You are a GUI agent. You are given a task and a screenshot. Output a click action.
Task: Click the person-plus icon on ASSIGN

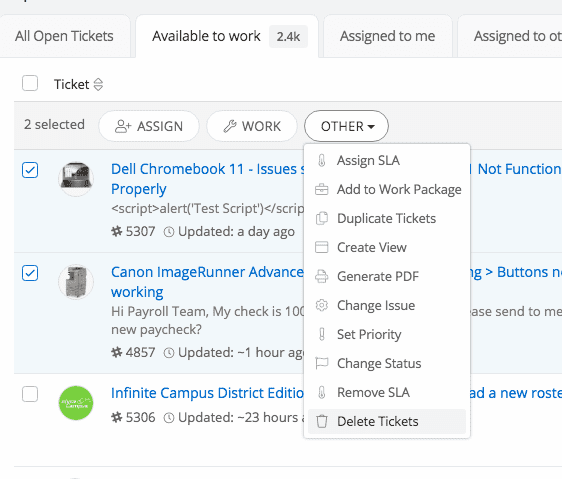tap(123, 127)
